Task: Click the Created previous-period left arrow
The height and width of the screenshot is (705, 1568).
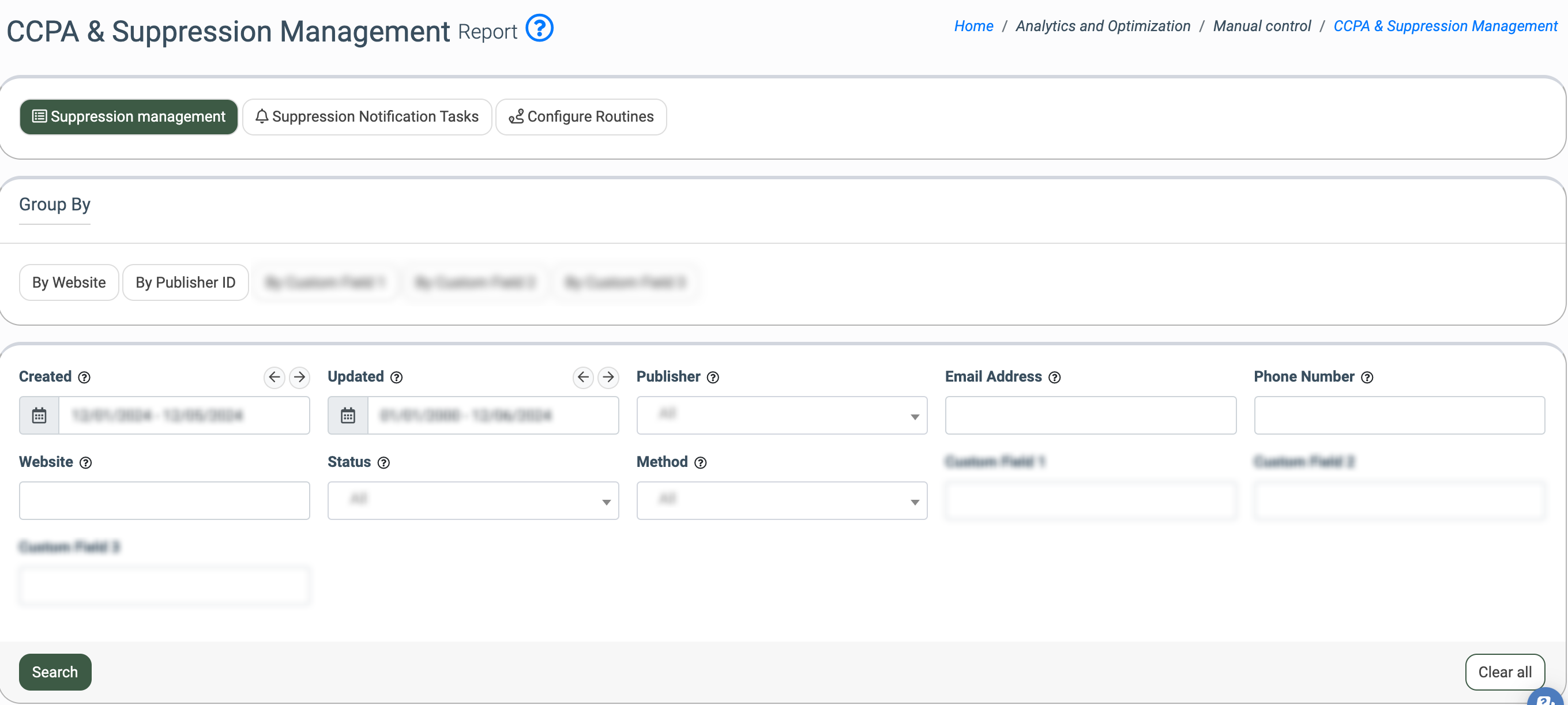Action: (x=274, y=377)
